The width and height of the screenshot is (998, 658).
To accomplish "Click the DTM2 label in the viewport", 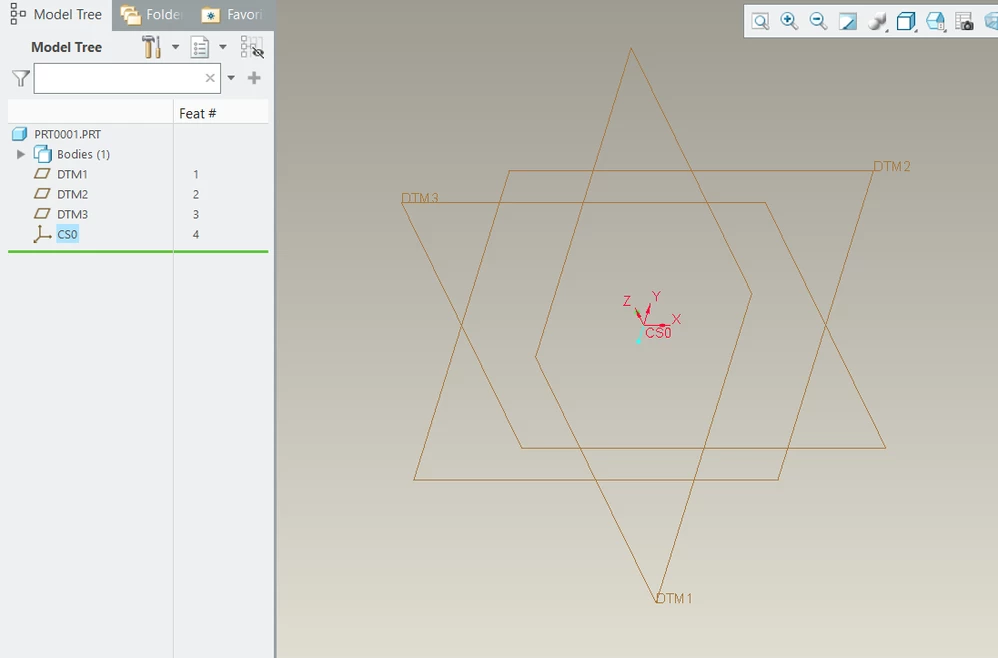I will click(892, 167).
